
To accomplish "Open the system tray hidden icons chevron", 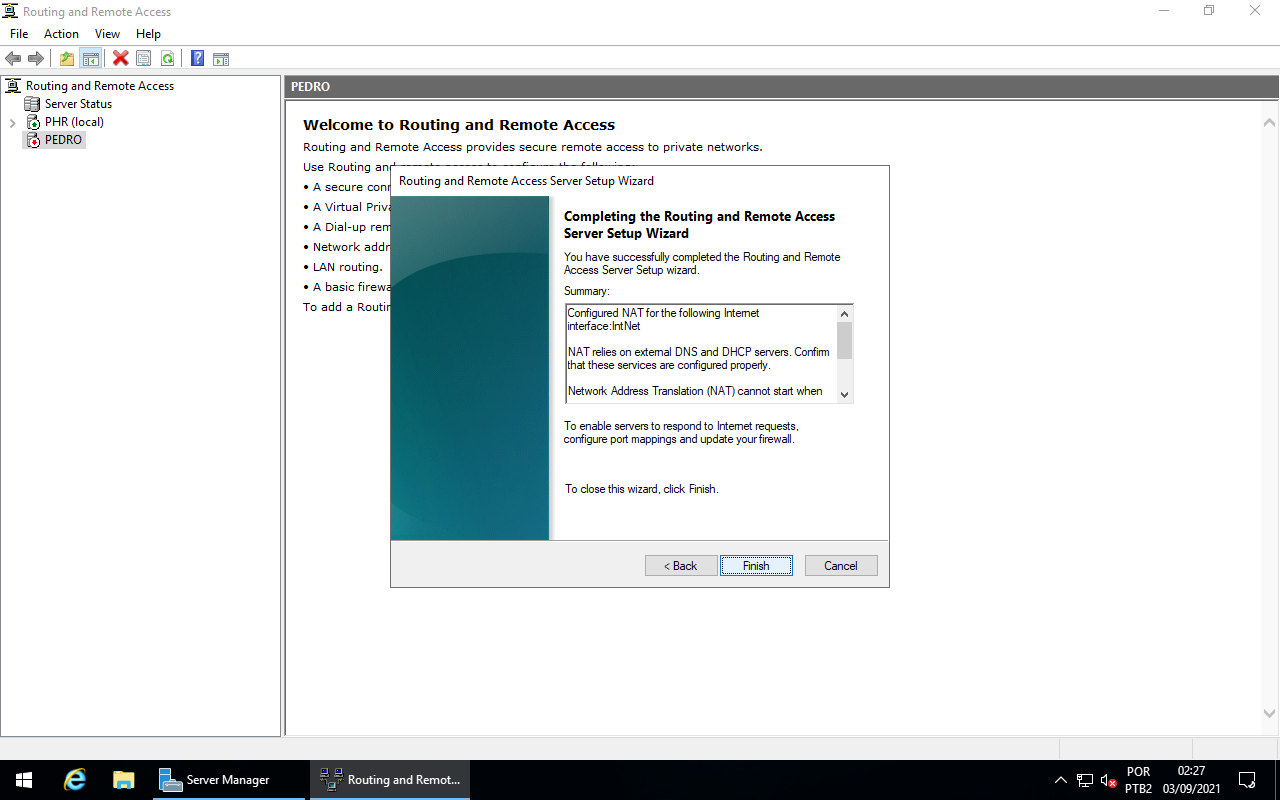I will (1060, 779).
